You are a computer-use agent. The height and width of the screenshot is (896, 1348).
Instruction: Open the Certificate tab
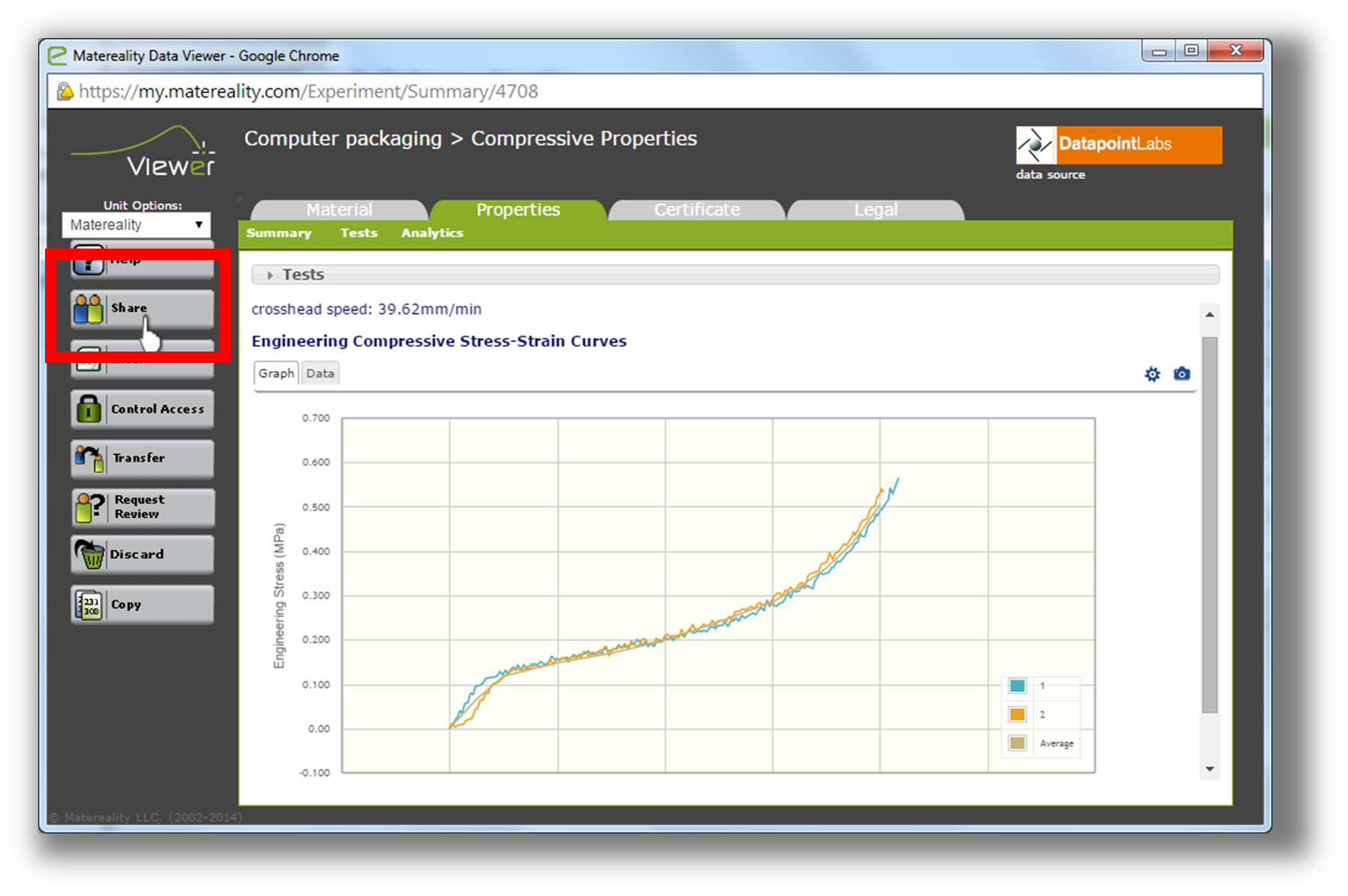(697, 210)
